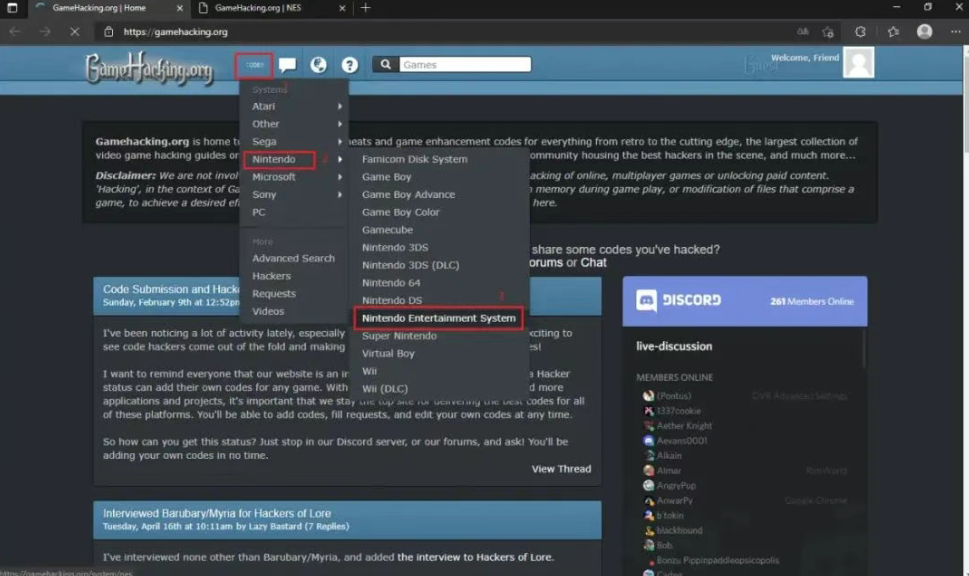Close the GameHacking.org Home tab
This screenshot has width=969, height=576.
tap(180, 8)
